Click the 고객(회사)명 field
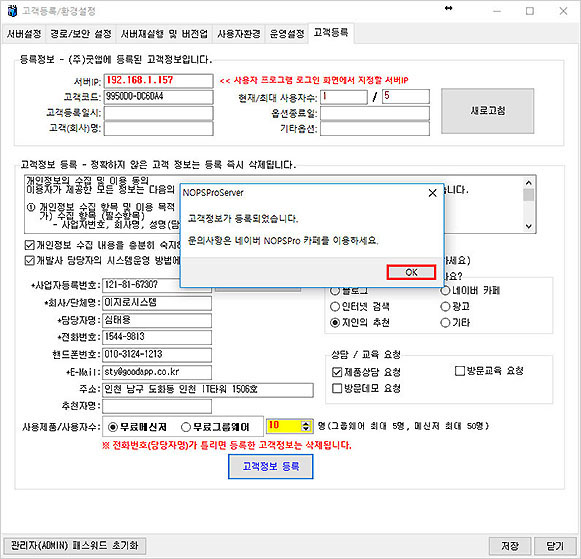Viewport: 581px width, 559px height. [x=158, y=129]
